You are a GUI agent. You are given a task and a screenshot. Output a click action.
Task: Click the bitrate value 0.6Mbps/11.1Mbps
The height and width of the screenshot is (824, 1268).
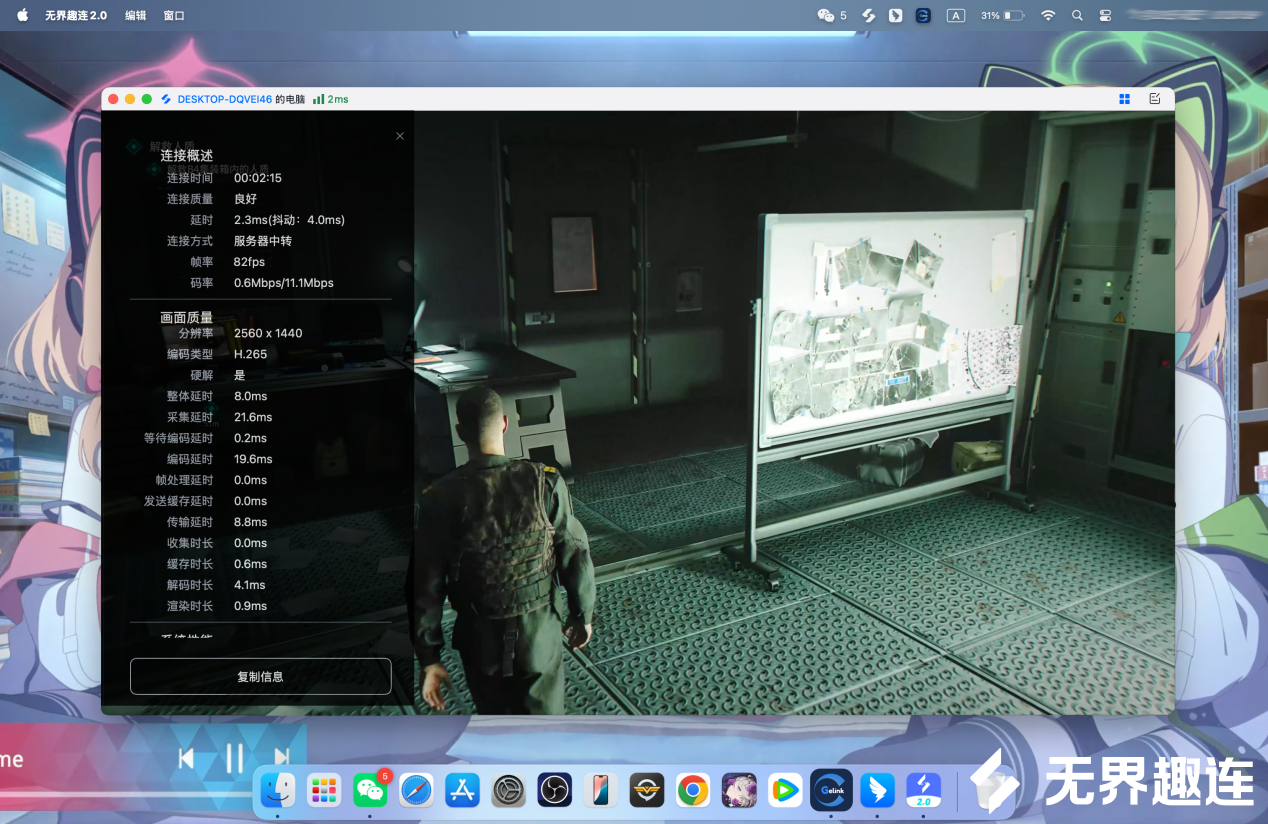(284, 283)
